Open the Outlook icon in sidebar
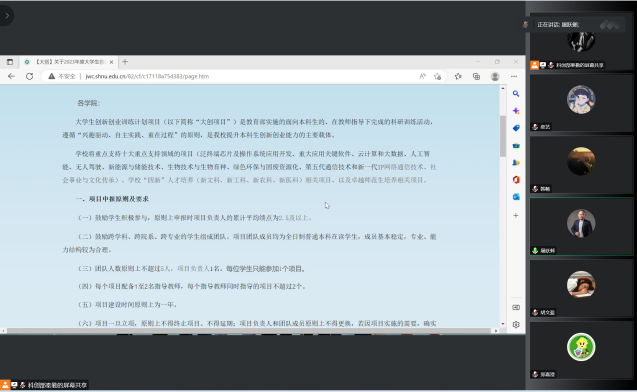This screenshot has height=392, width=637. (x=516, y=197)
